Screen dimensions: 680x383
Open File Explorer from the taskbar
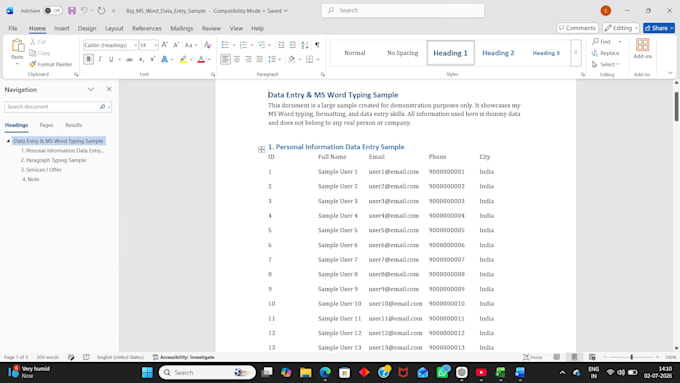point(306,372)
